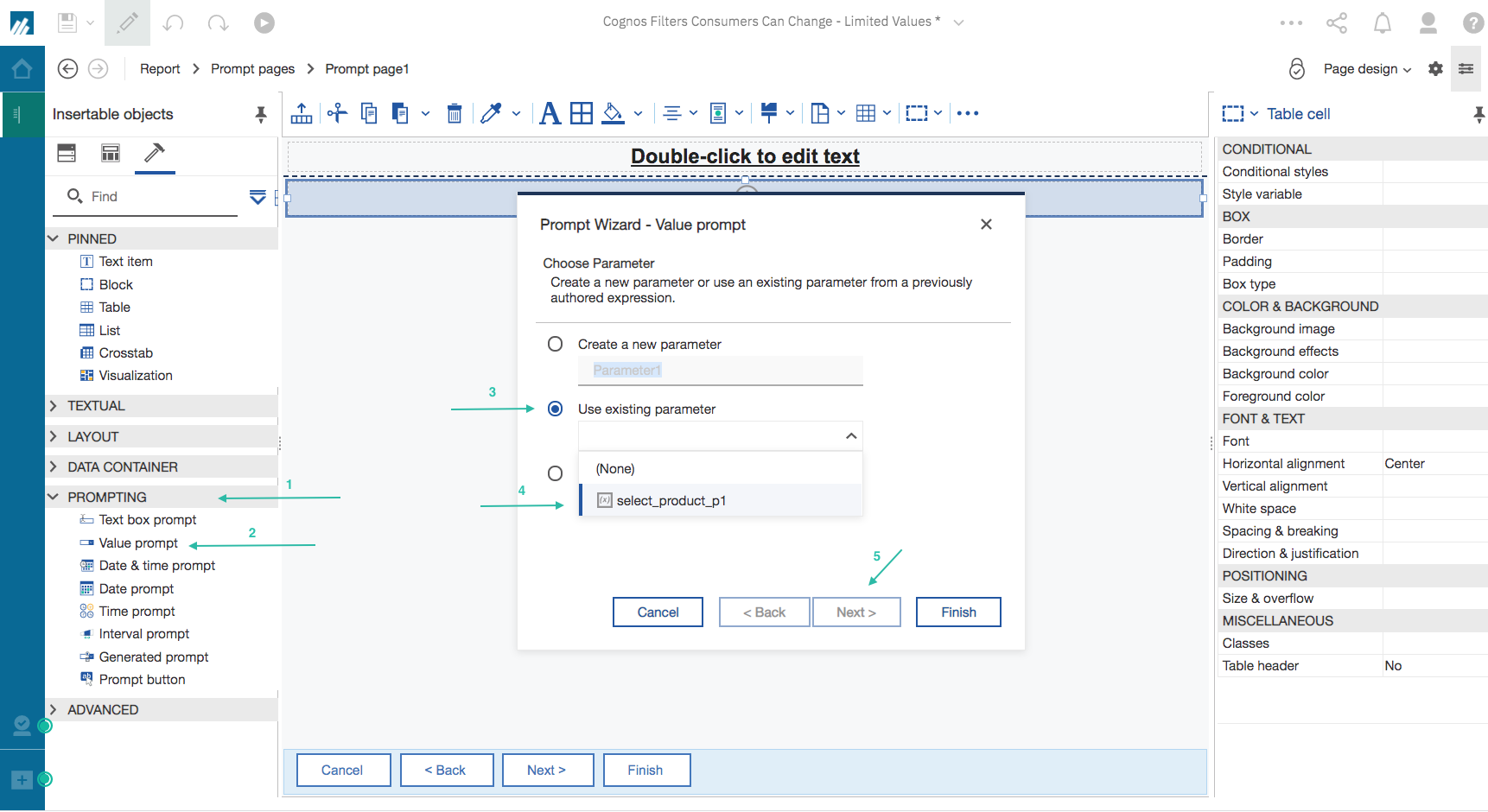
Task: Open the Page design dropdown
Action: (1367, 69)
